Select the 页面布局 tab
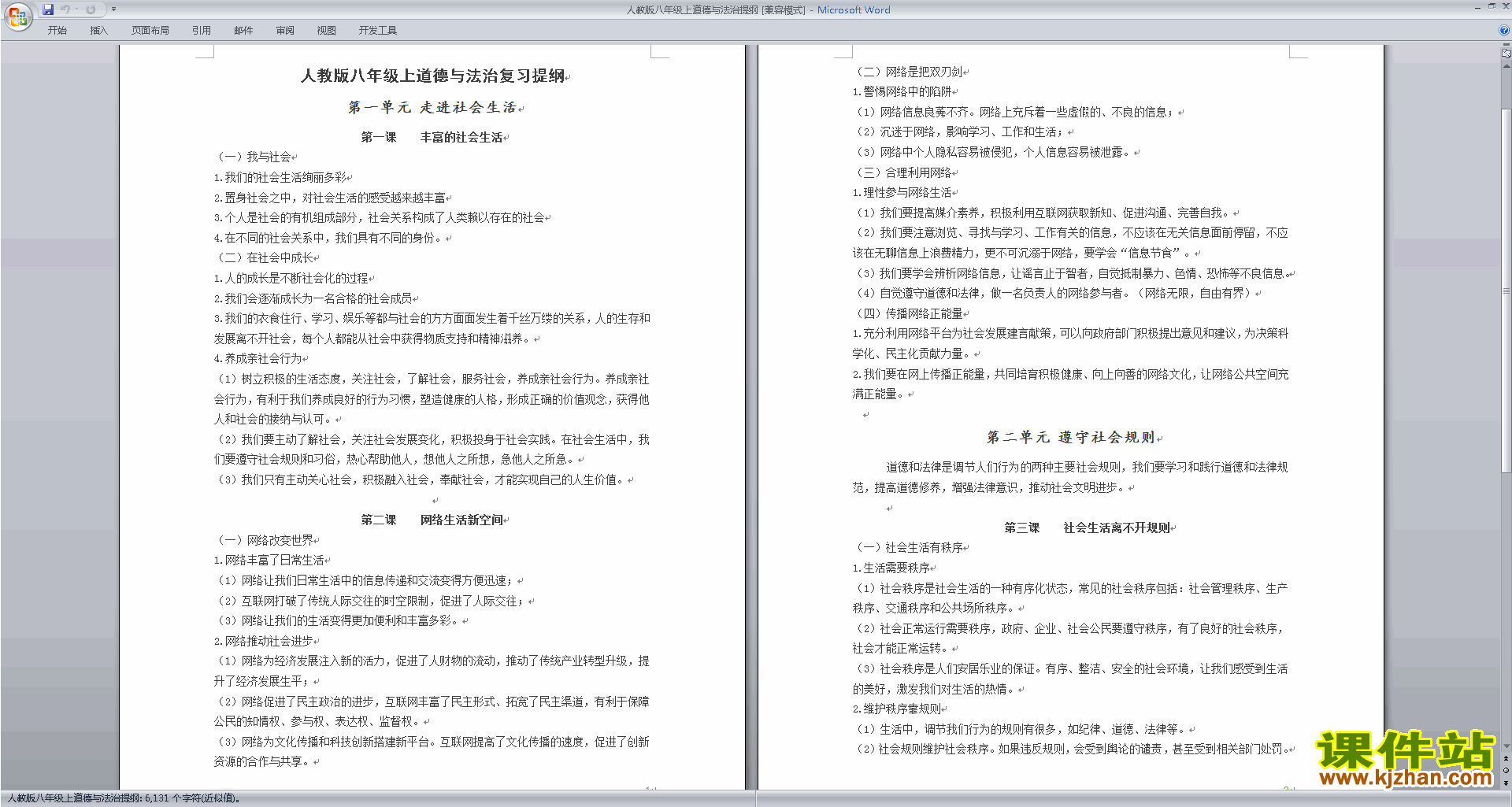Viewport: 1512px width, 807px height. (x=150, y=31)
